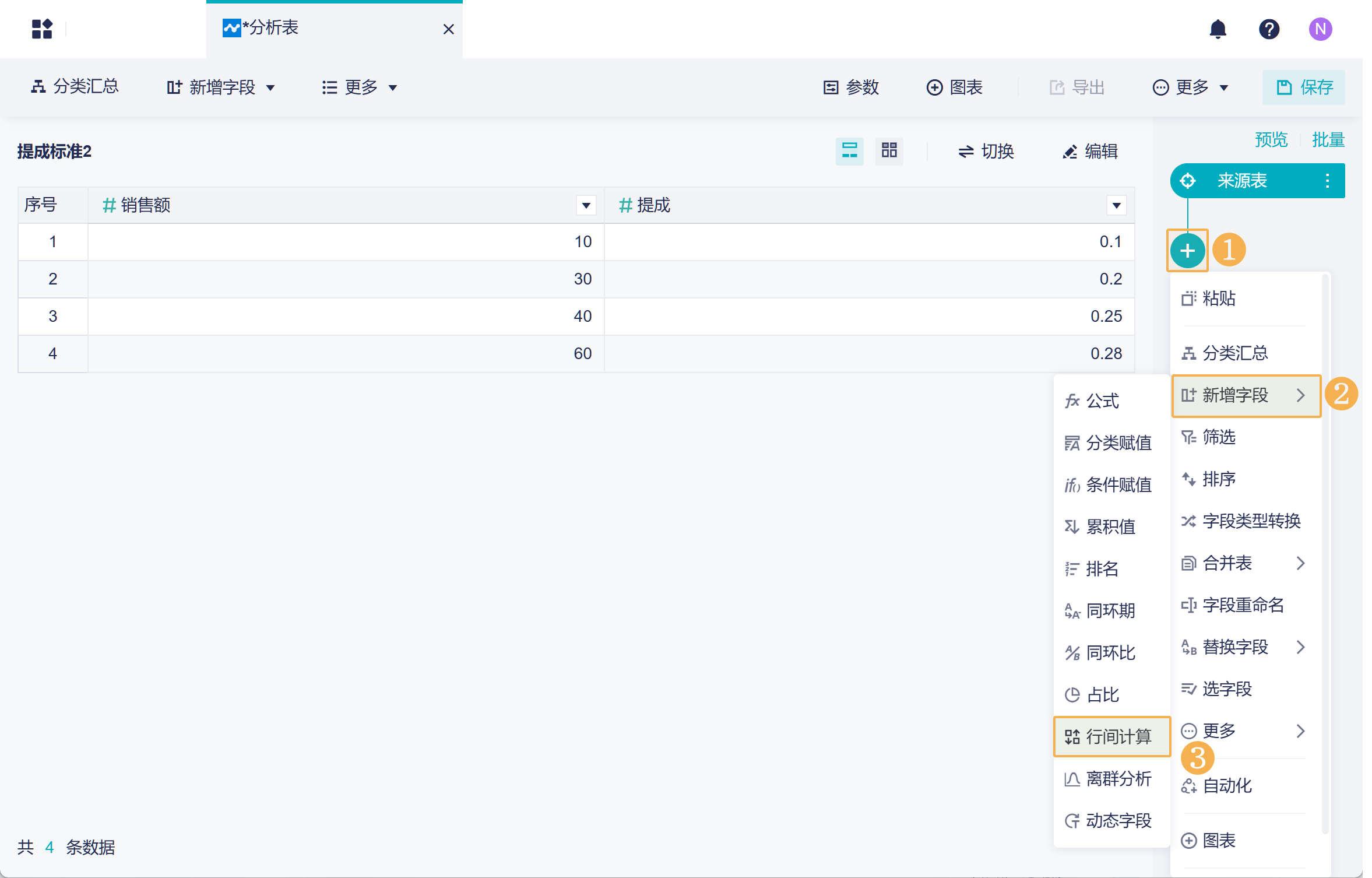Click the teal plus add-step button

click(x=1187, y=251)
